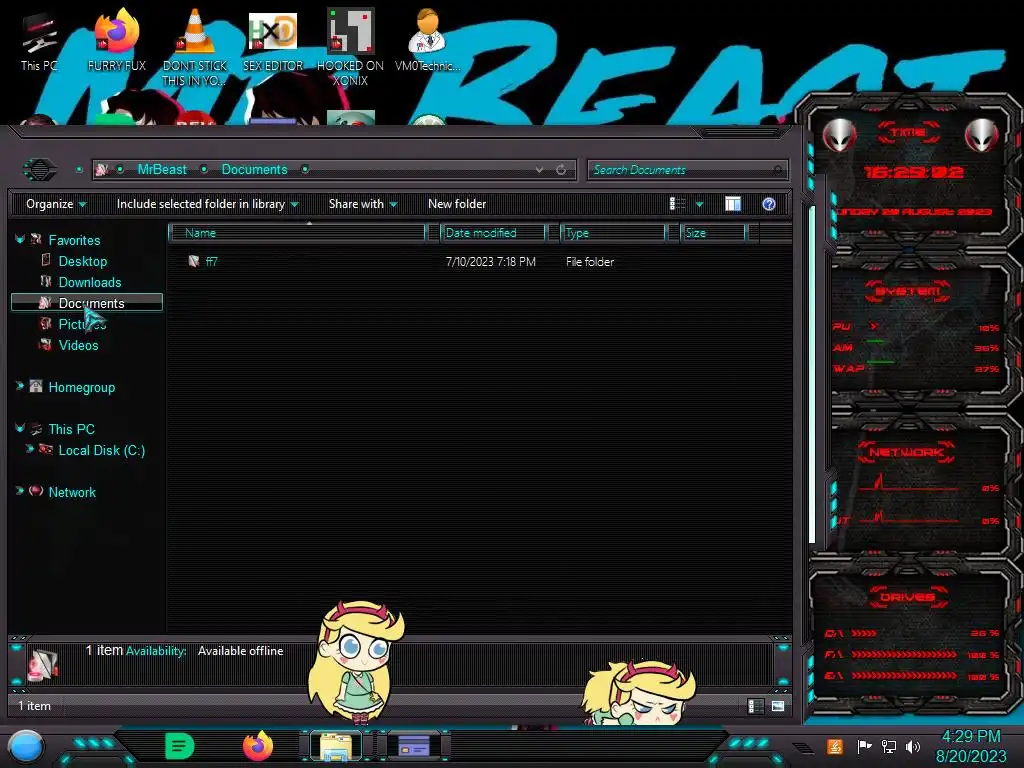Open the Organize menu

coord(56,204)
